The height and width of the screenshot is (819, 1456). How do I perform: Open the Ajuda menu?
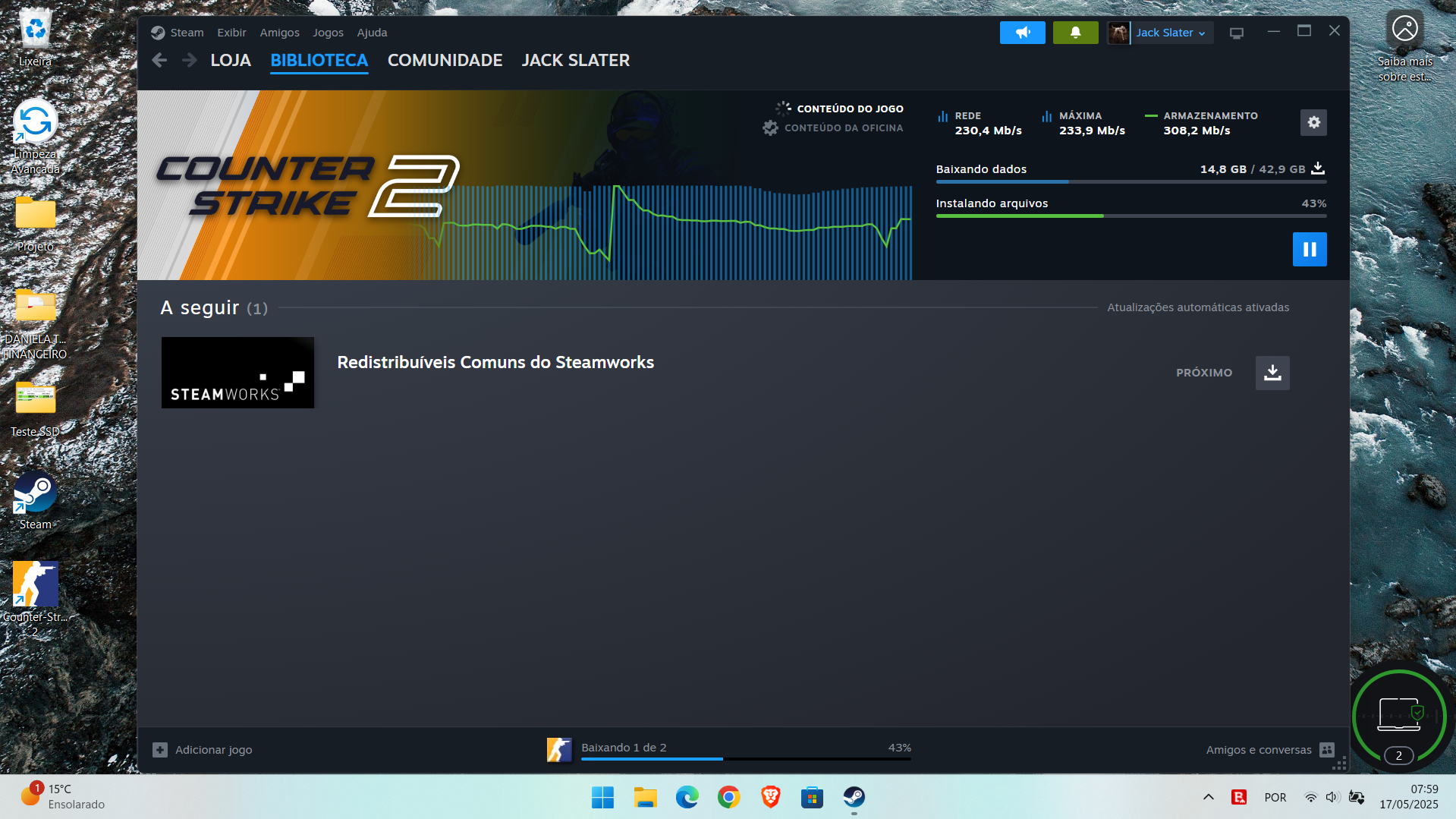click(372, 33)
